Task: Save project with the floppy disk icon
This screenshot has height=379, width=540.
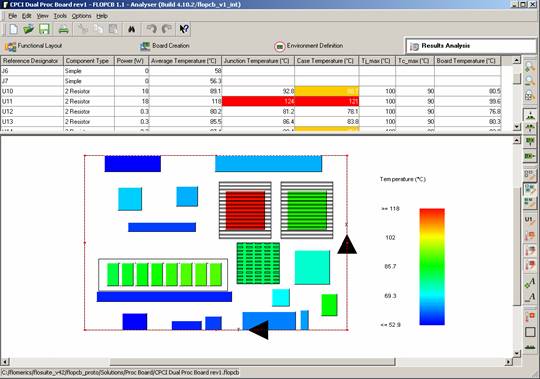Action: coord(44,29)
